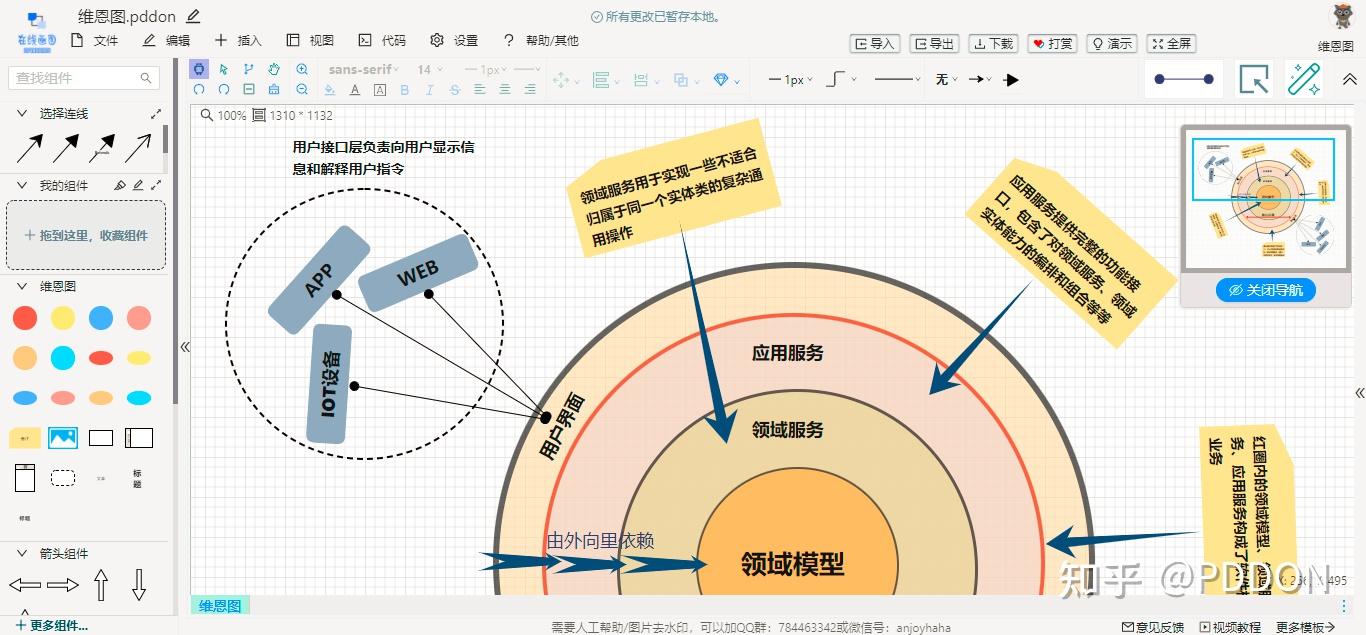This screenshot has width=1366, height=635.
Task: Select the pointer selection tool
Action: 223,69
